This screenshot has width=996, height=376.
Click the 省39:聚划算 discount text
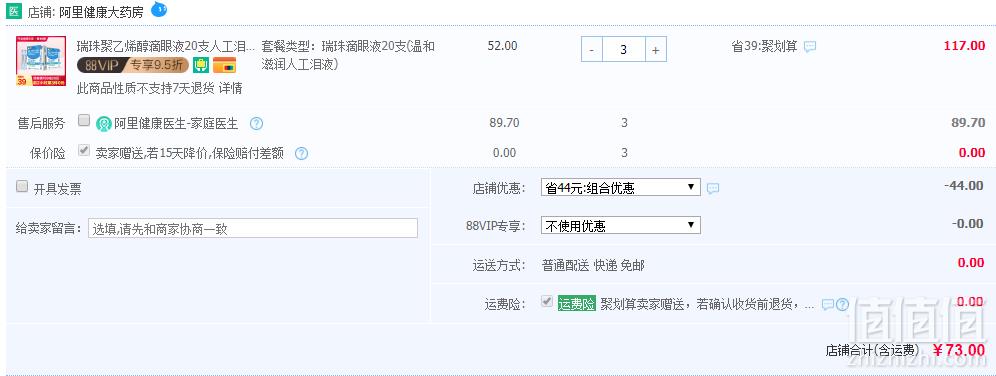tap(764, 46)
